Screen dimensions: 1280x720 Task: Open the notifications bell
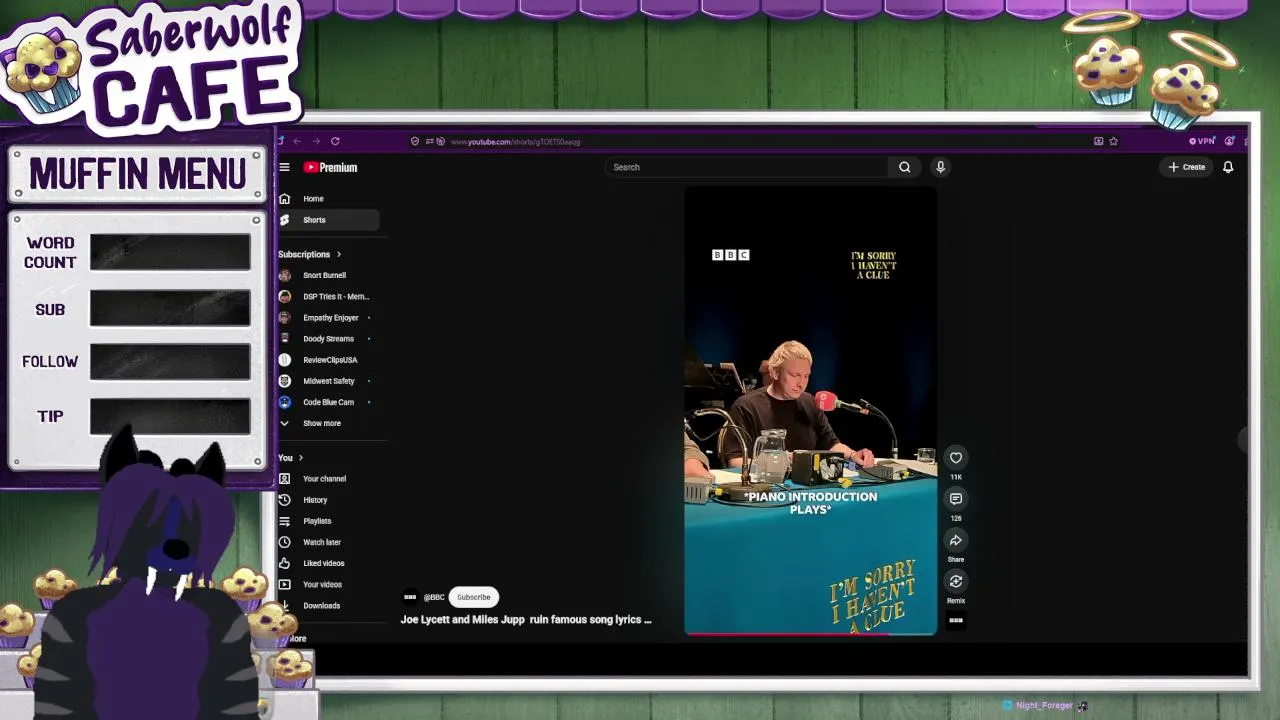coord(1228,167)
